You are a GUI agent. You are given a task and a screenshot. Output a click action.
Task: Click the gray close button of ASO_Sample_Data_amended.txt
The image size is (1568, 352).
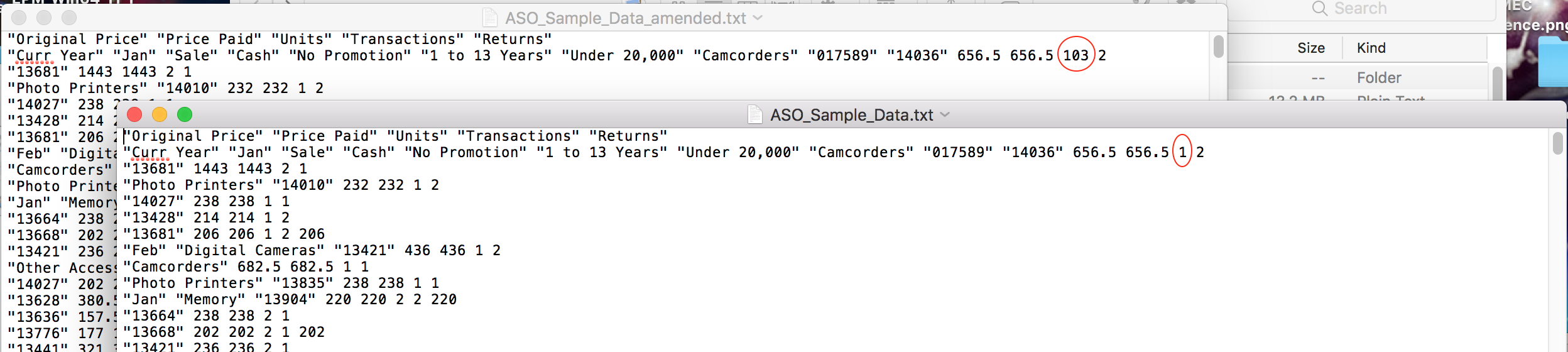click(x=19, y=18)
